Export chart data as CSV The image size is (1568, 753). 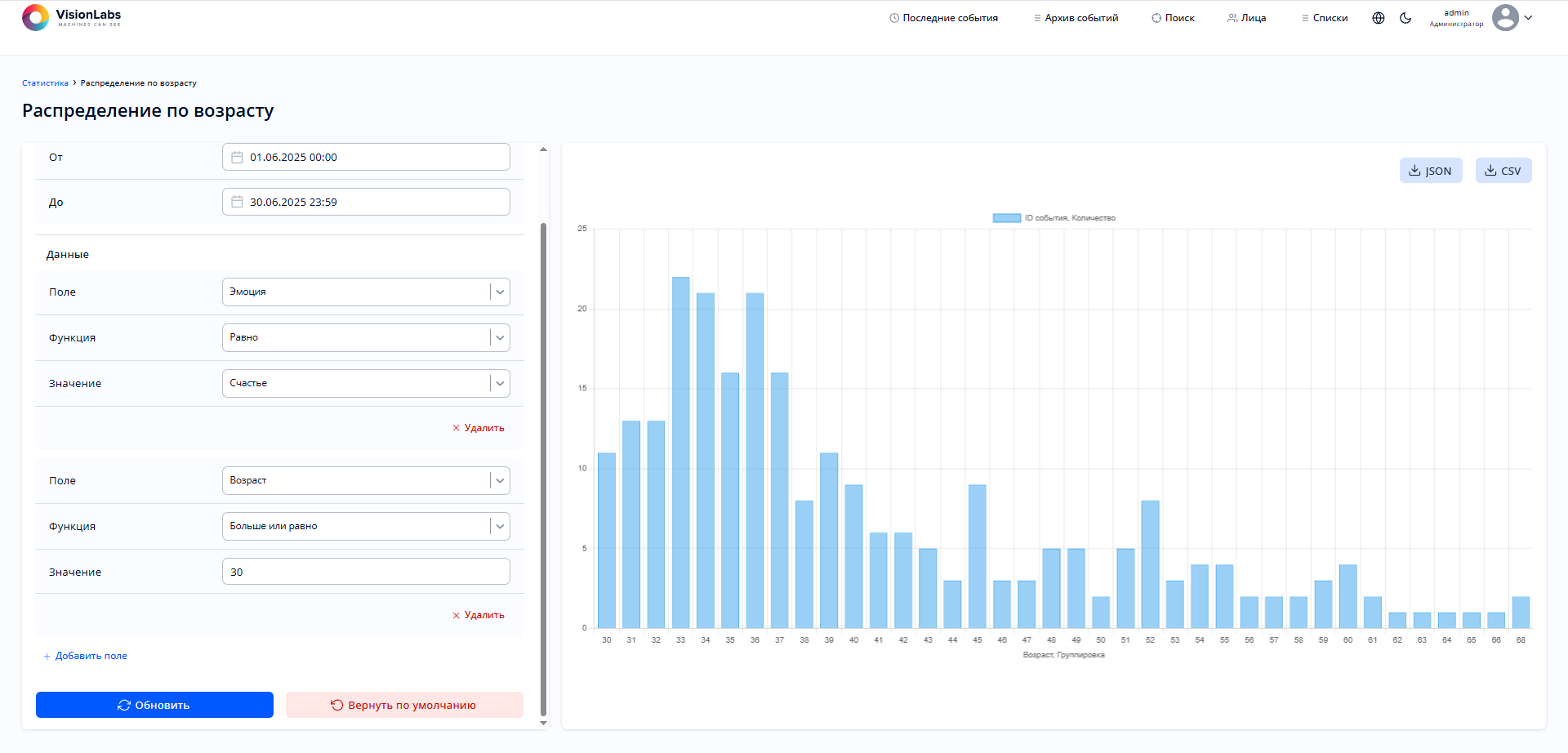coord(1503,171)
